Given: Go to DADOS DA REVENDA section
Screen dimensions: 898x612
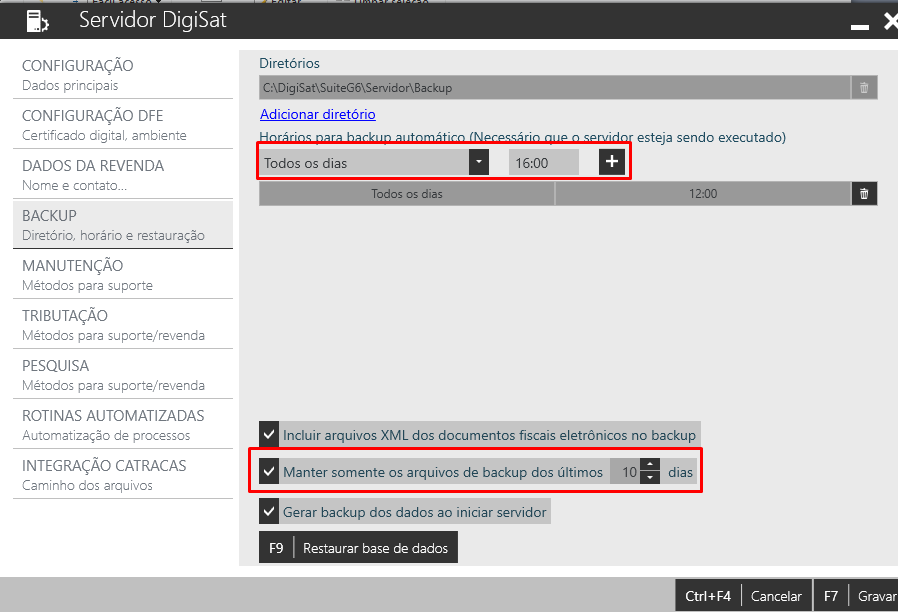Looking at the screenshot, I should click(x=123, y=175).
